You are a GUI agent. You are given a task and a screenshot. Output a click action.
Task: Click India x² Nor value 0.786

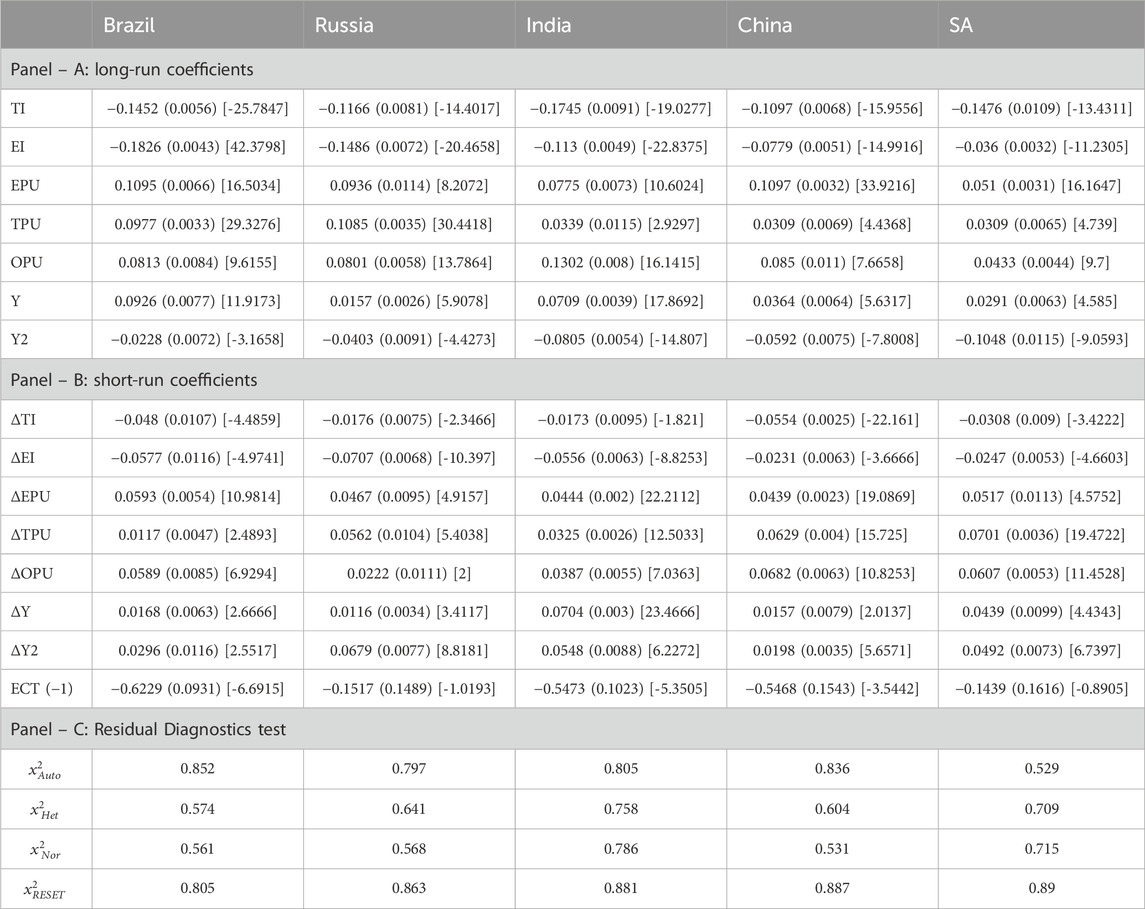621,848
